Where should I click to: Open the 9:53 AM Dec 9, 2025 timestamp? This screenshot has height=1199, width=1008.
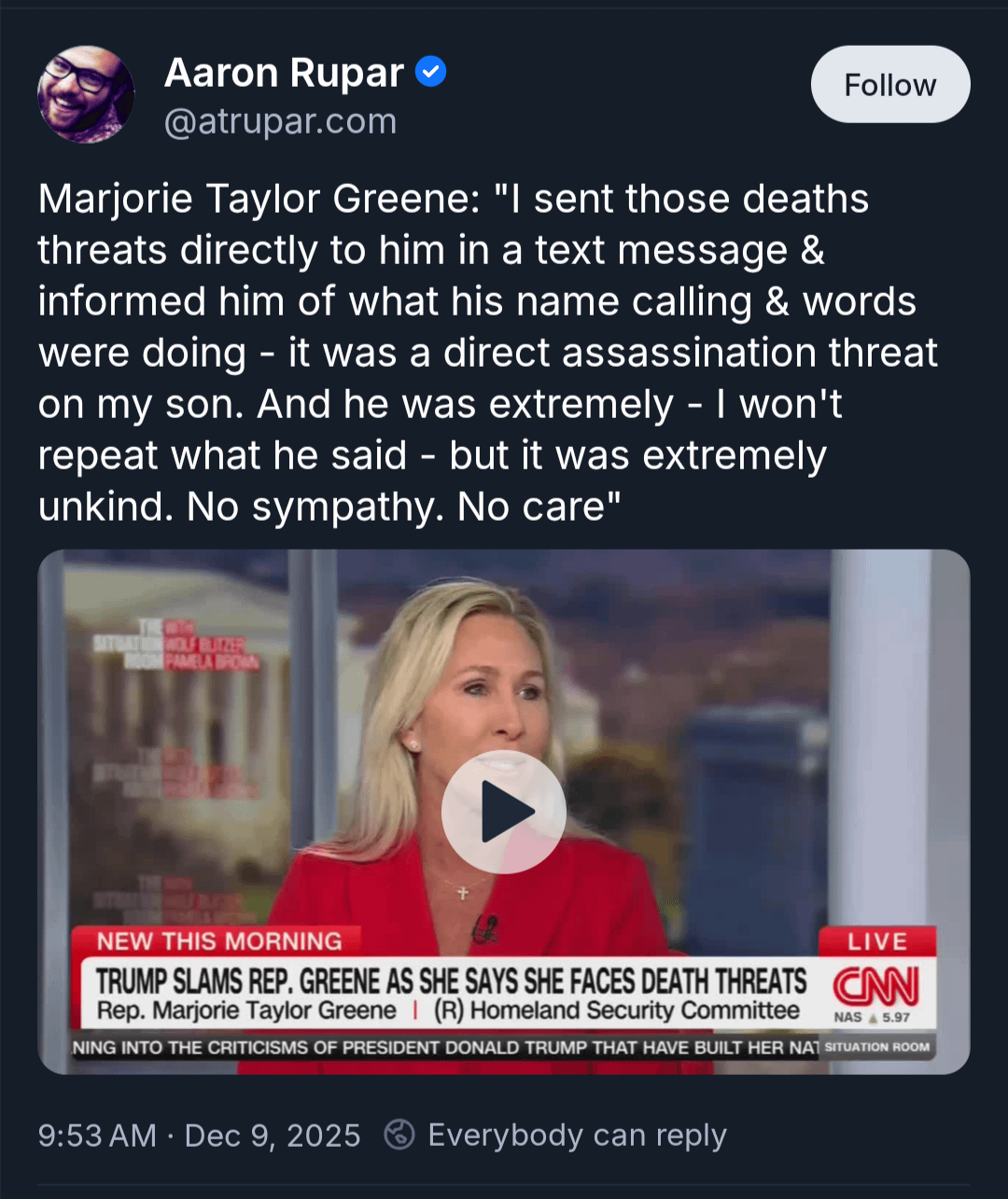click(199, 1136)
